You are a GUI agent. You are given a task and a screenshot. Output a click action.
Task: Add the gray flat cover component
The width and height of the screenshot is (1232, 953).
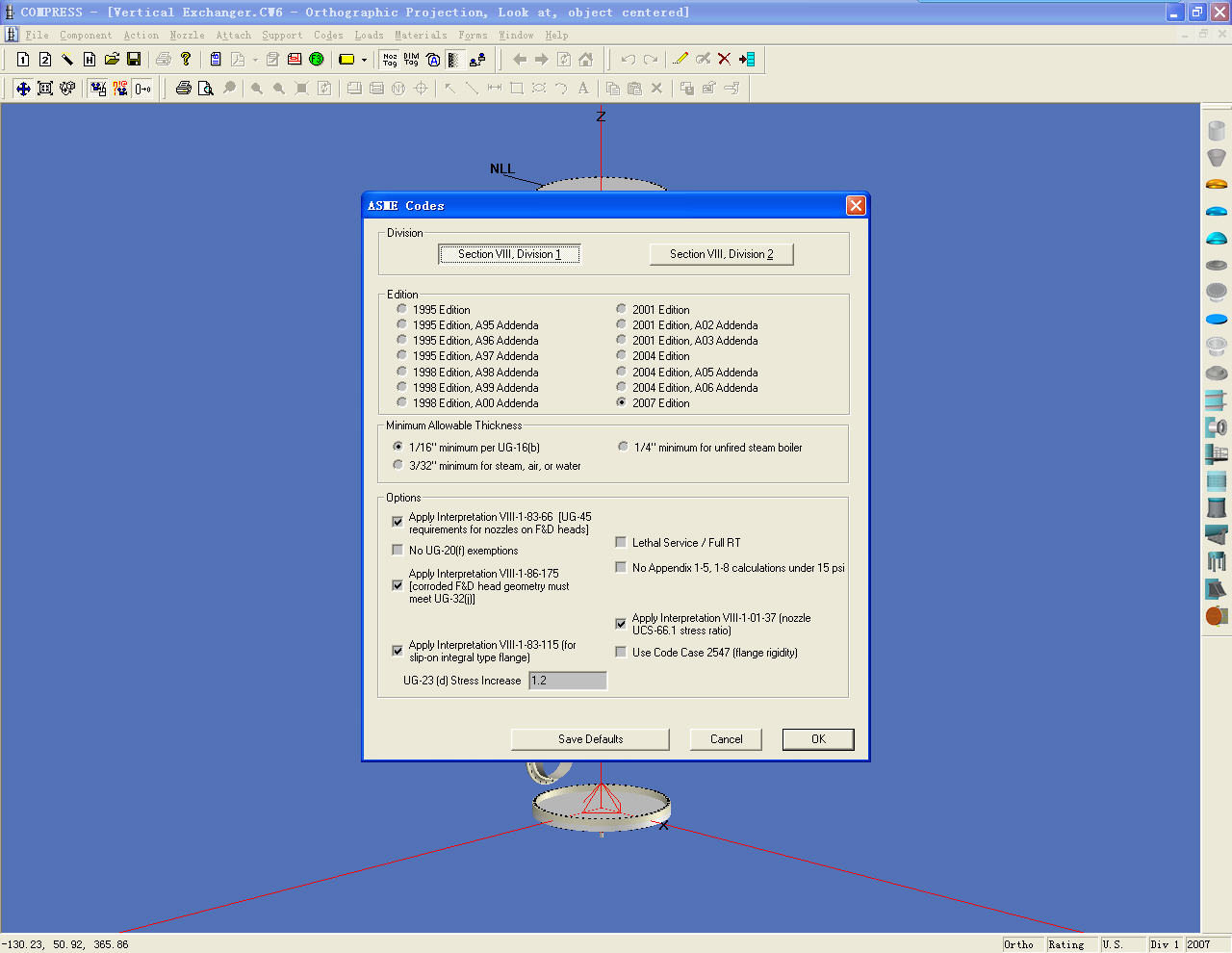pyautogui.click(x=1217, y=265)
